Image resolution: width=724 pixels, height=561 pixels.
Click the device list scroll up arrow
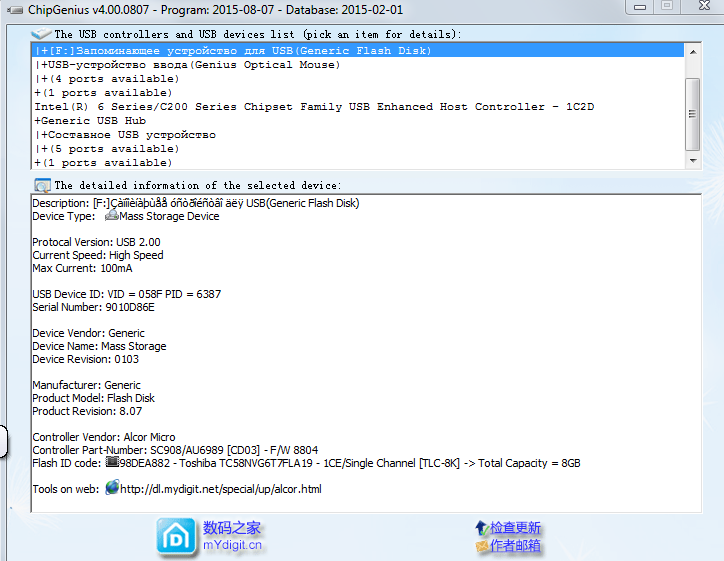pyautogui.click(x=693, y=52)
